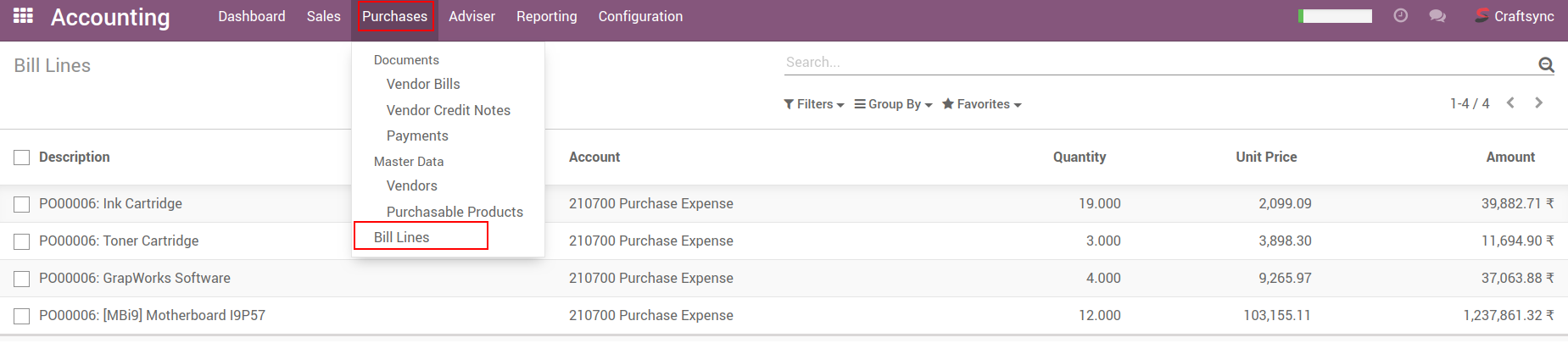Open the Reporting menu
1568x343 pixels.
(x=546, y=16)
